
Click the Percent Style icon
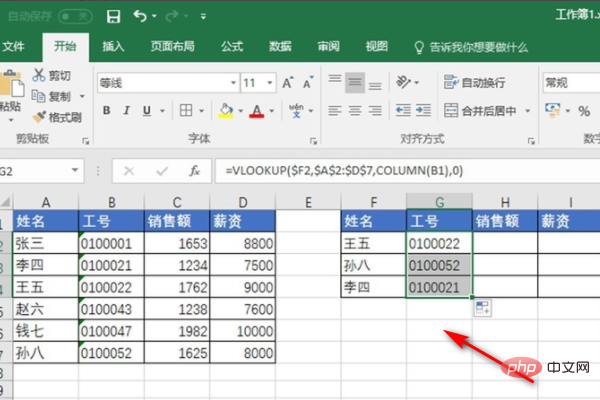(584, 111)
